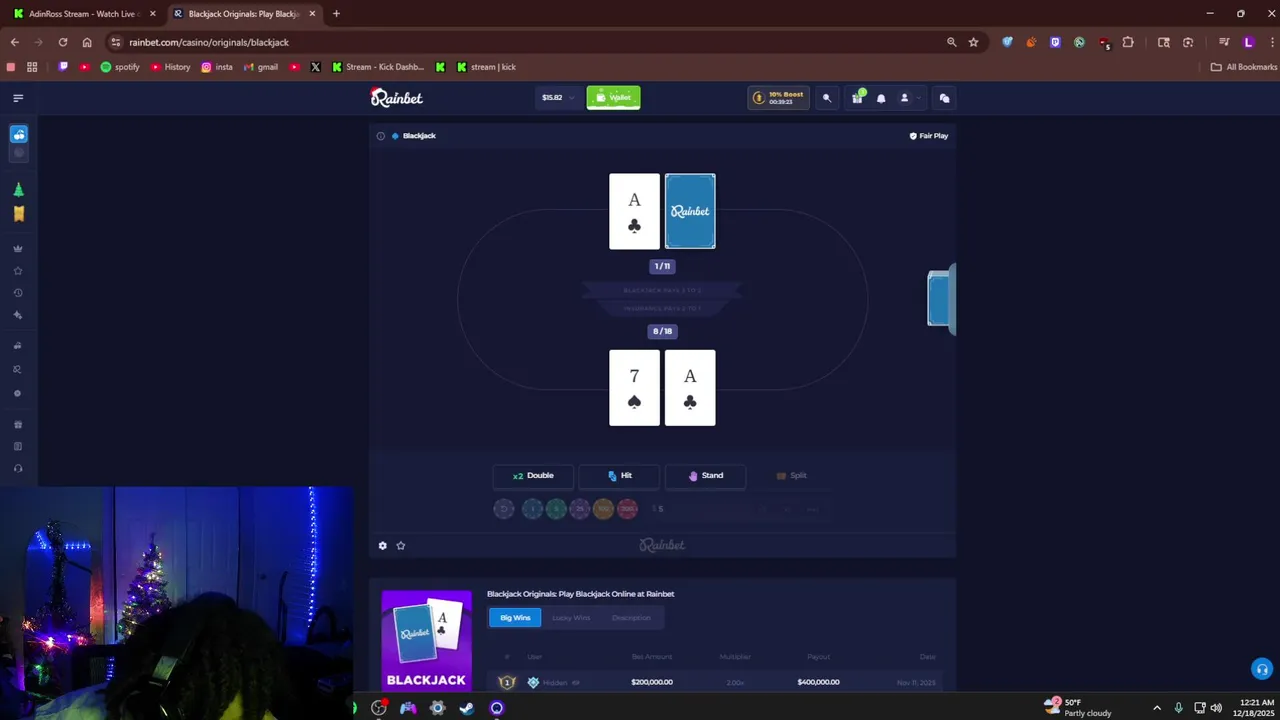
Task: Select the Big Wins tab
Action: click(x=515, y=618)
